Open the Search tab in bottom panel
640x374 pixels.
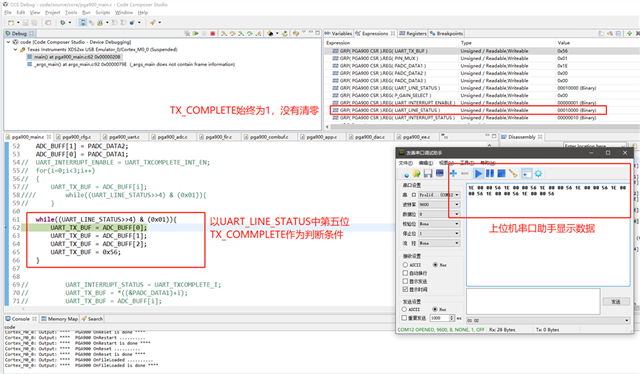pyautogui.click(x=92, y=319)
